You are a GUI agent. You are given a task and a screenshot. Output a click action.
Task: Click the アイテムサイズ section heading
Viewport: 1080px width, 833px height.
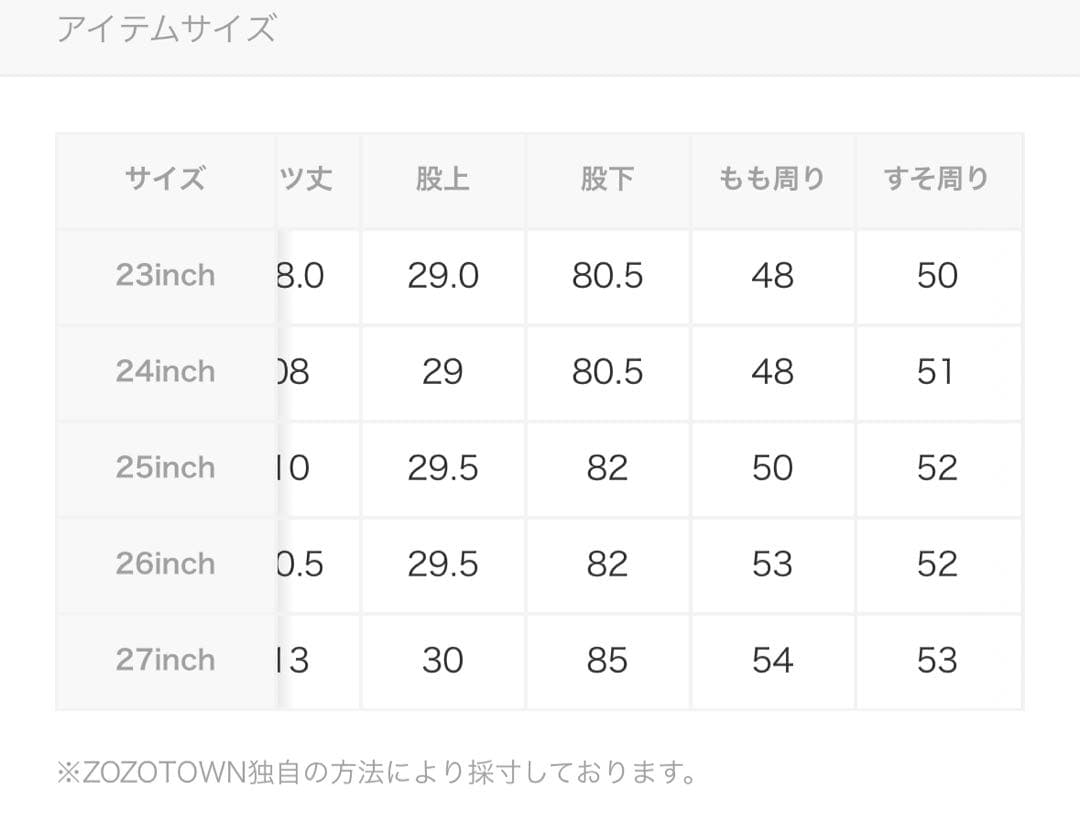(x=166, y=29)
